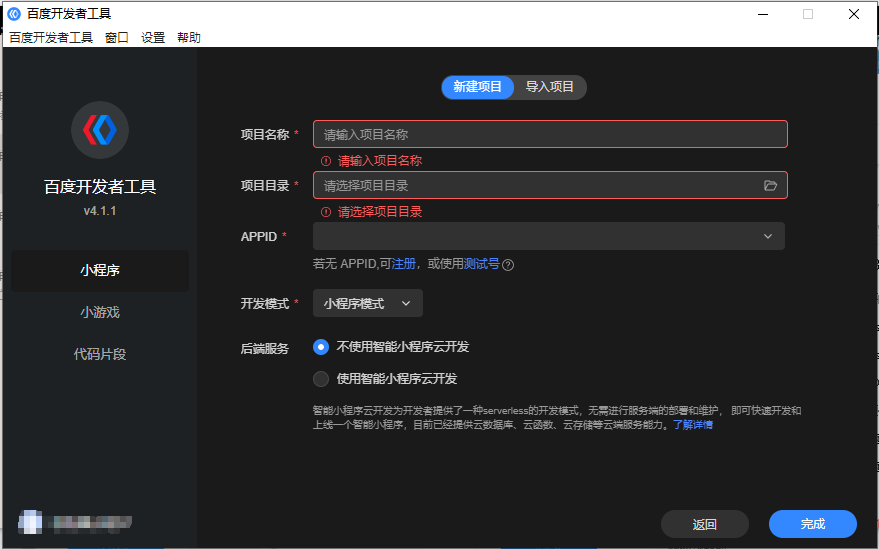Click the 返回 button
879x549 pixels.
[x=705, y=524]
